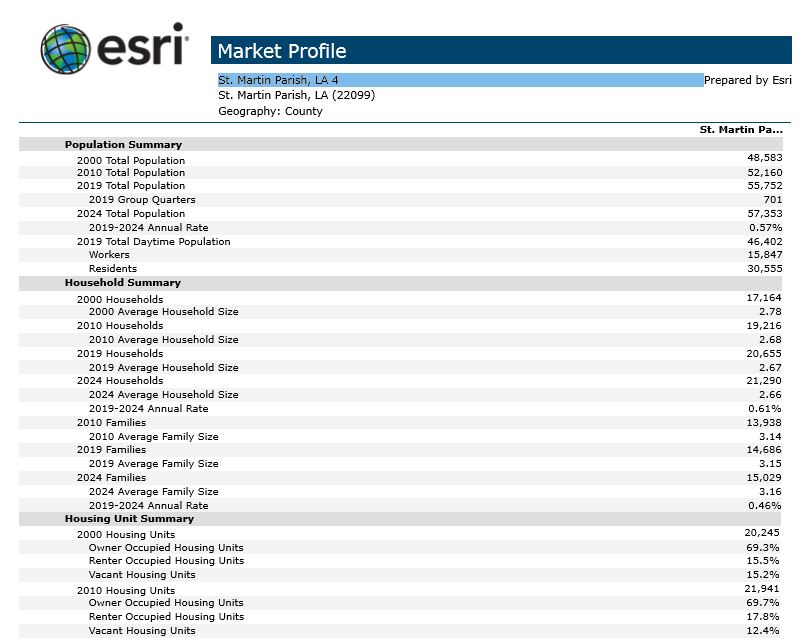Viewport: 809px width, 640px height.
Task: Select St. Martin Parish, LA (22099) line
Action: click(x=297, y=95)
